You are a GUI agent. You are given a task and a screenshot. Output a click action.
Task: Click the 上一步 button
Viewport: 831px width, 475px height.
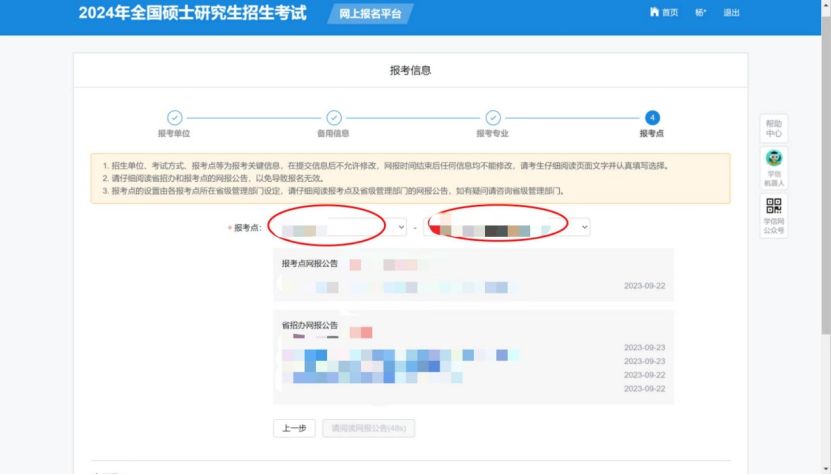tap(294, 428)
